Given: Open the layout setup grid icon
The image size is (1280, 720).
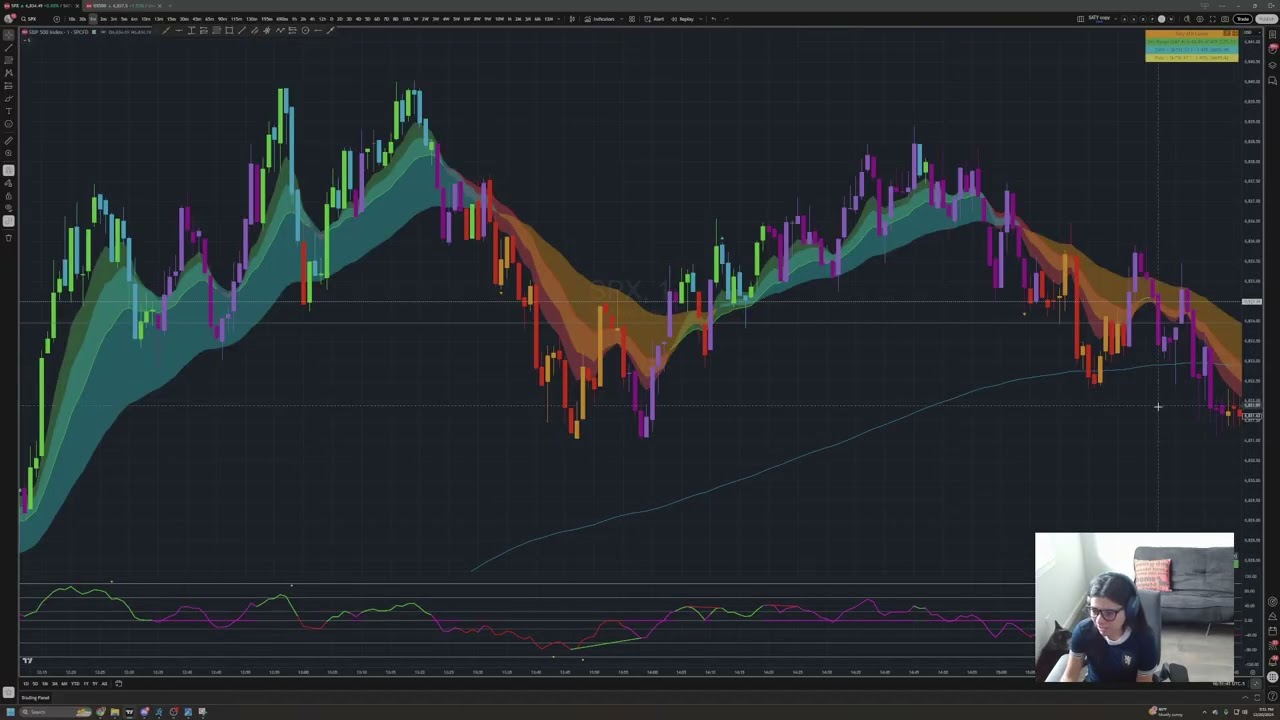Looking at the screenshot, I should [1080, 19].
